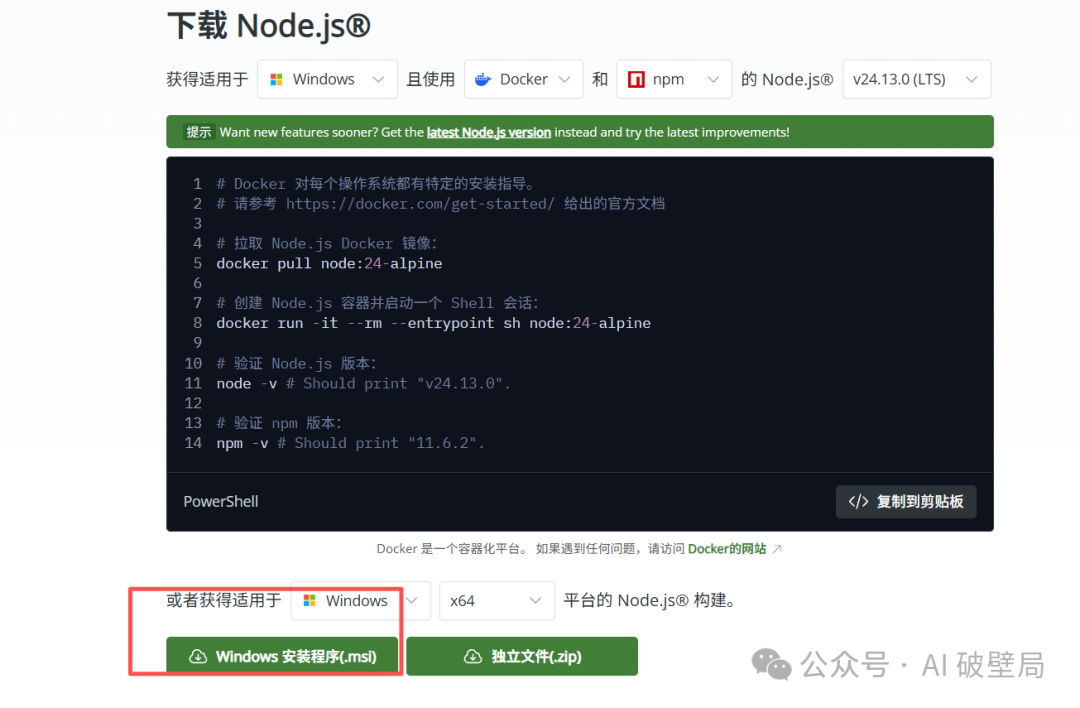Click the code brackets copy icon
This screenshot has height=708, width=1080.
click(858, 502)
